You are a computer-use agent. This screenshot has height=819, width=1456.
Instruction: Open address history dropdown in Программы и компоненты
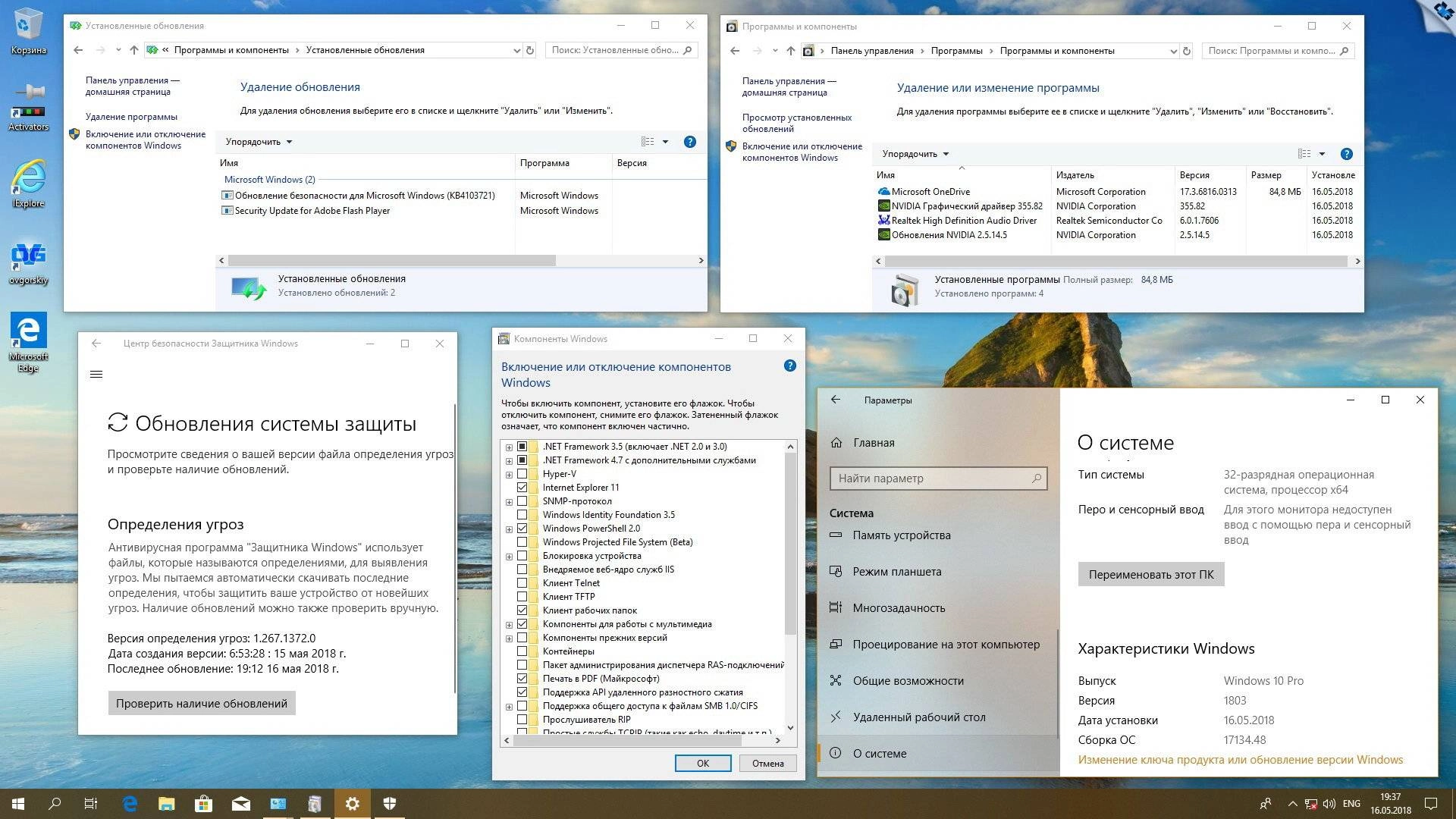point(1173,51)
